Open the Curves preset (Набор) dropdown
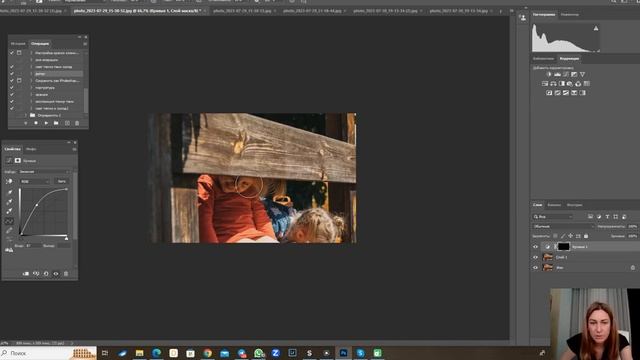 tap(44, 172)
